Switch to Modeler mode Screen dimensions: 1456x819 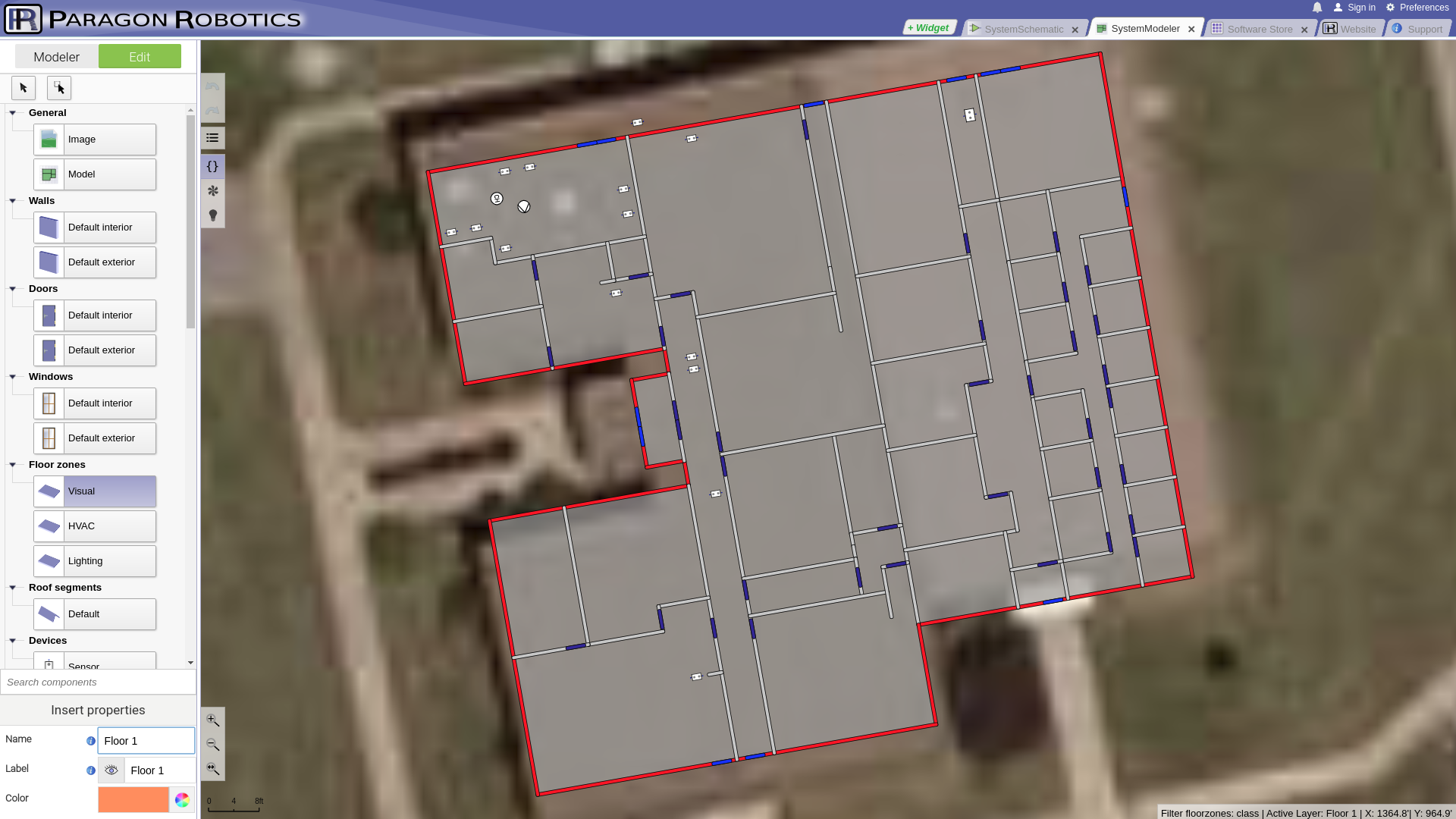tap(56, 57)
